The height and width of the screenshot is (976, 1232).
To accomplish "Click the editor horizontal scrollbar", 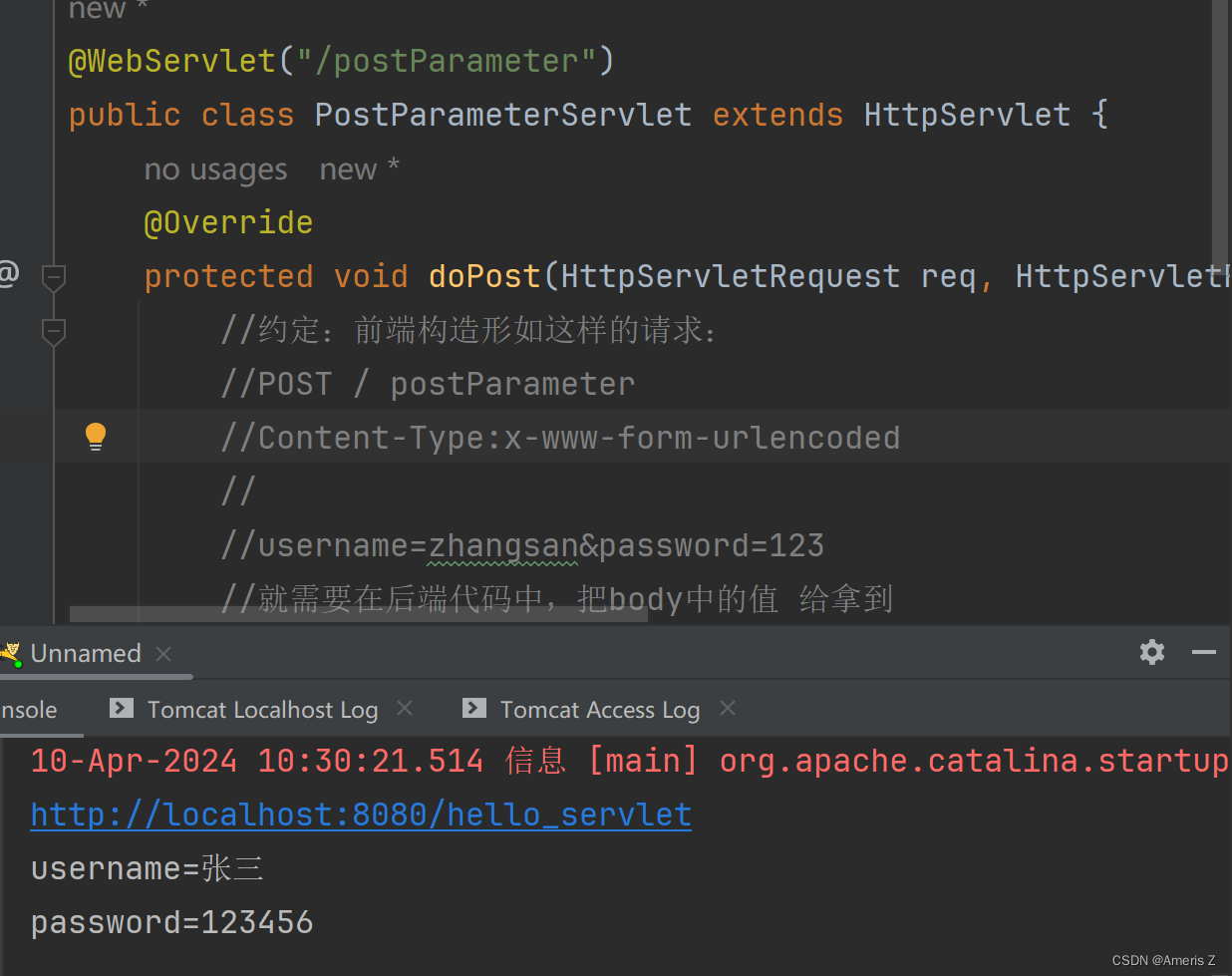I will pos(357,613).
